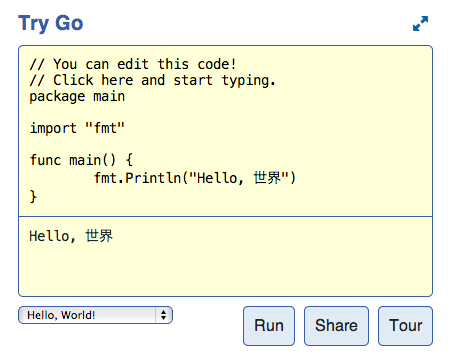Click the Hello, 世界 output text
This screenshot has width=458, height=361.
pos(71,236)
